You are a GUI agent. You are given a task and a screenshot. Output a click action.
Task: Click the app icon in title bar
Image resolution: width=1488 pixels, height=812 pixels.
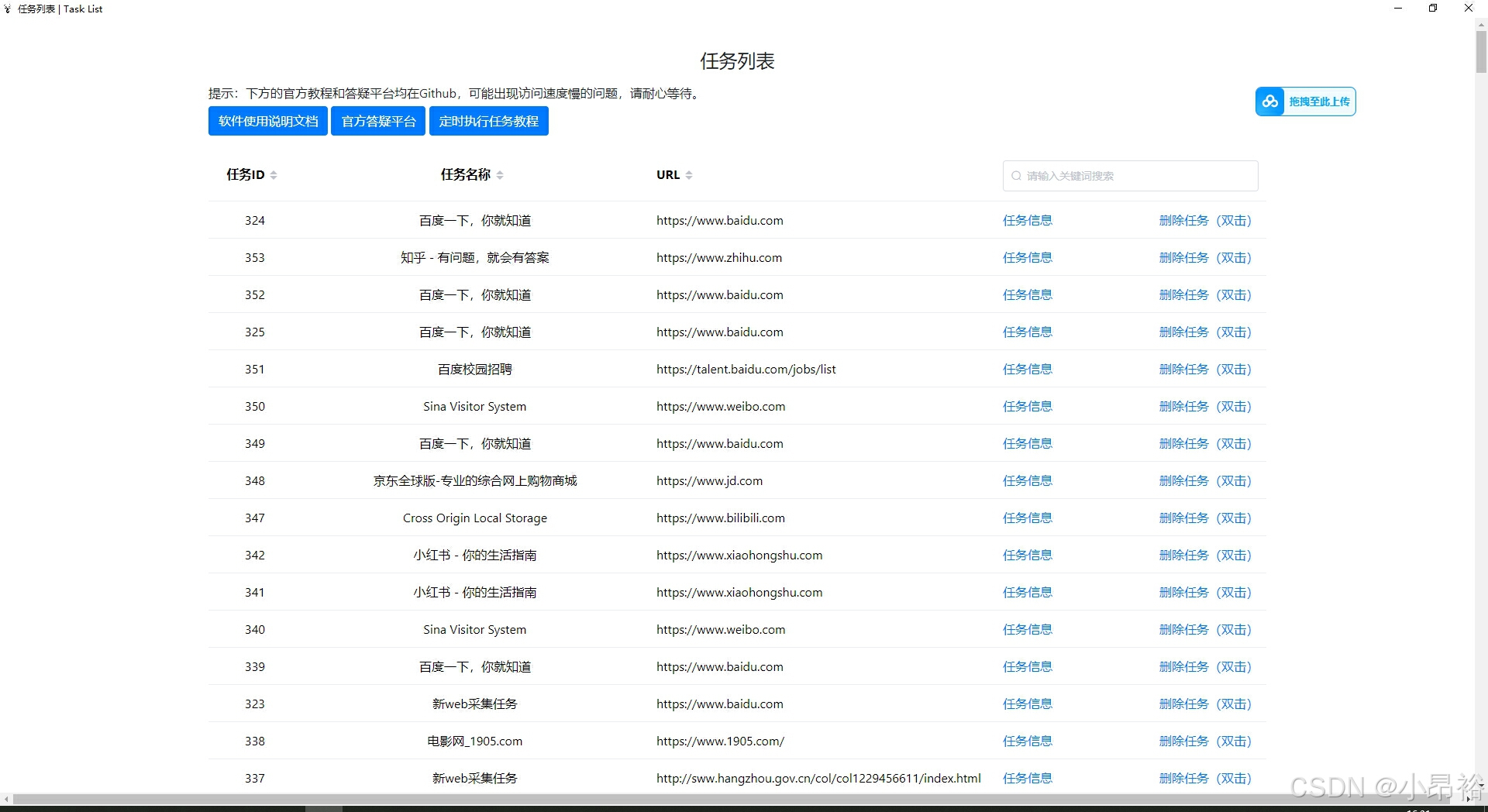click(x=8, y=9)
